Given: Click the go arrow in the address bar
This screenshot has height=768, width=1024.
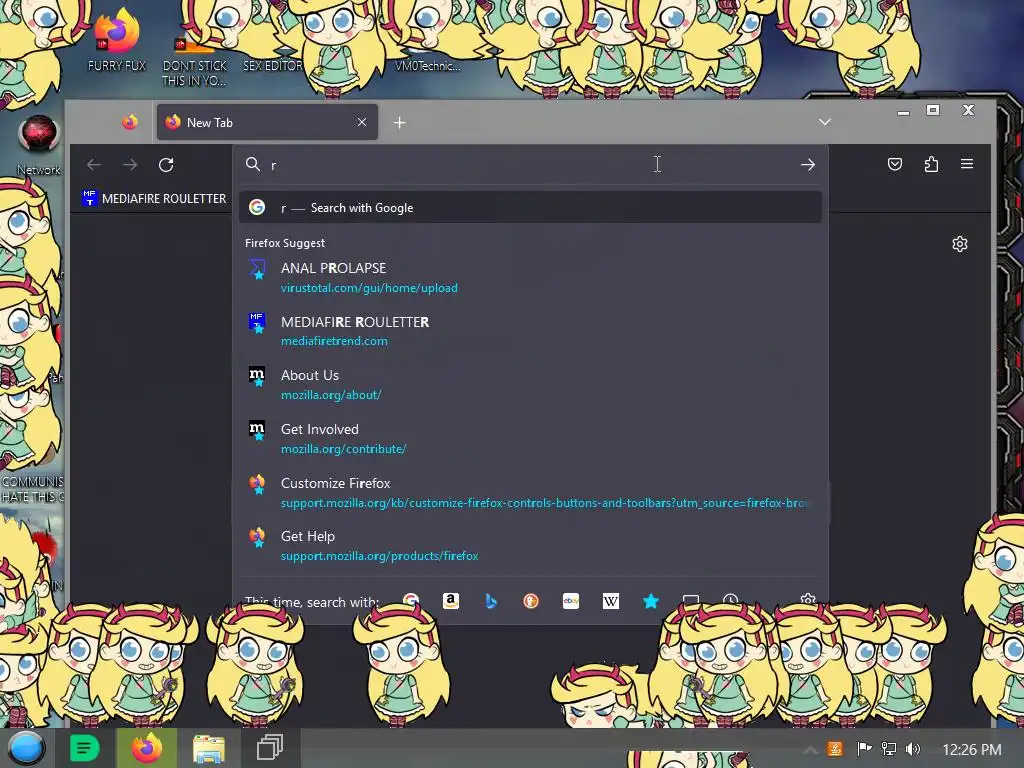Looking at the screenshot, I should click(808, 165).
